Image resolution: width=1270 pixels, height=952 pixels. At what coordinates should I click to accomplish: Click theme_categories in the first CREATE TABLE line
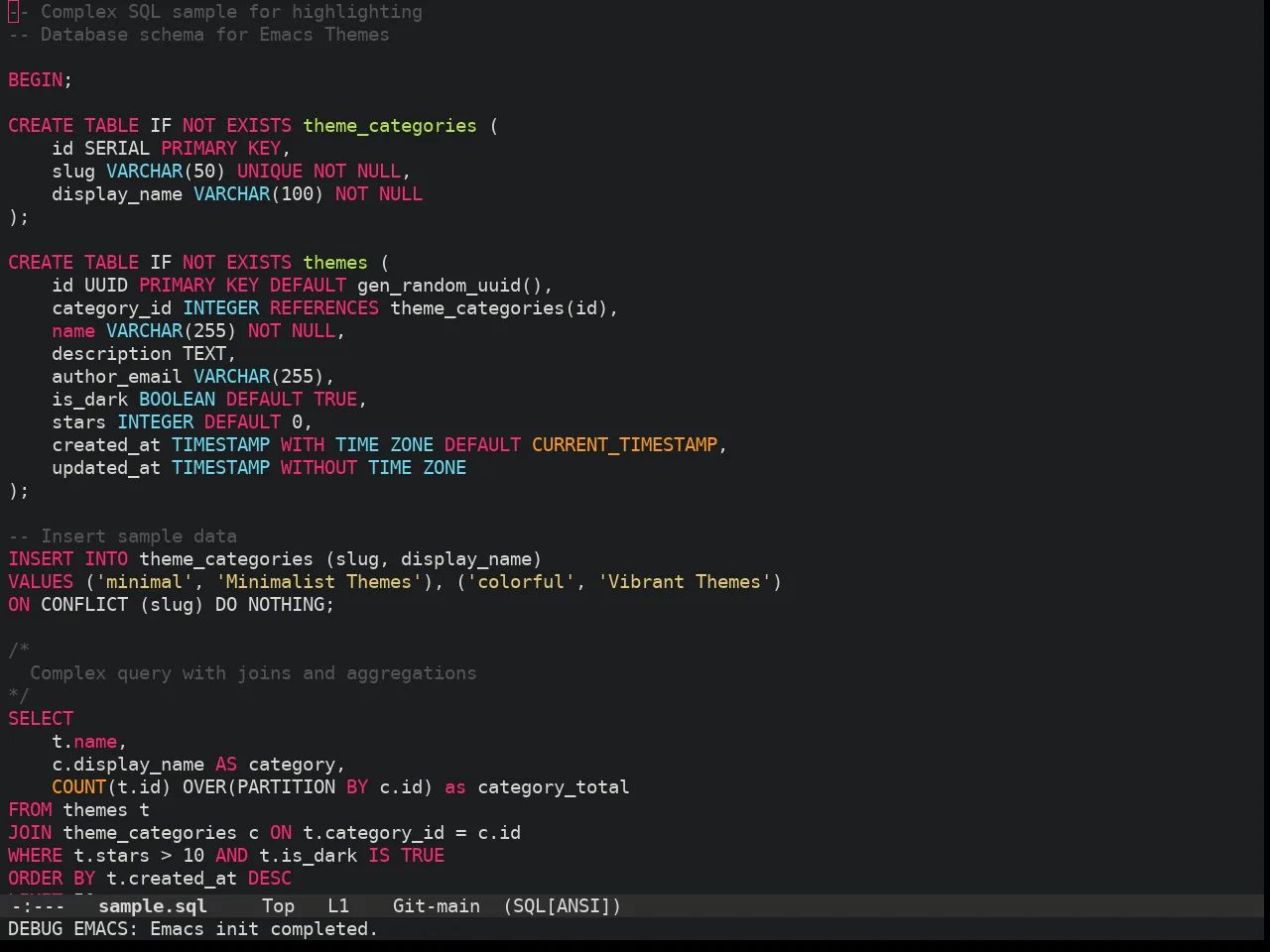(x=390, y=126)
